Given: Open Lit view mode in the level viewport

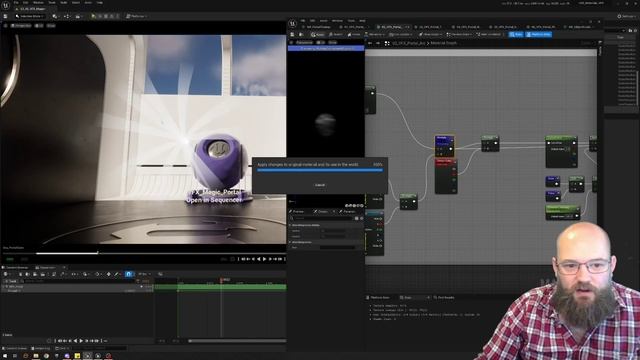Looking at the screenshot, I should coord(39,26).
